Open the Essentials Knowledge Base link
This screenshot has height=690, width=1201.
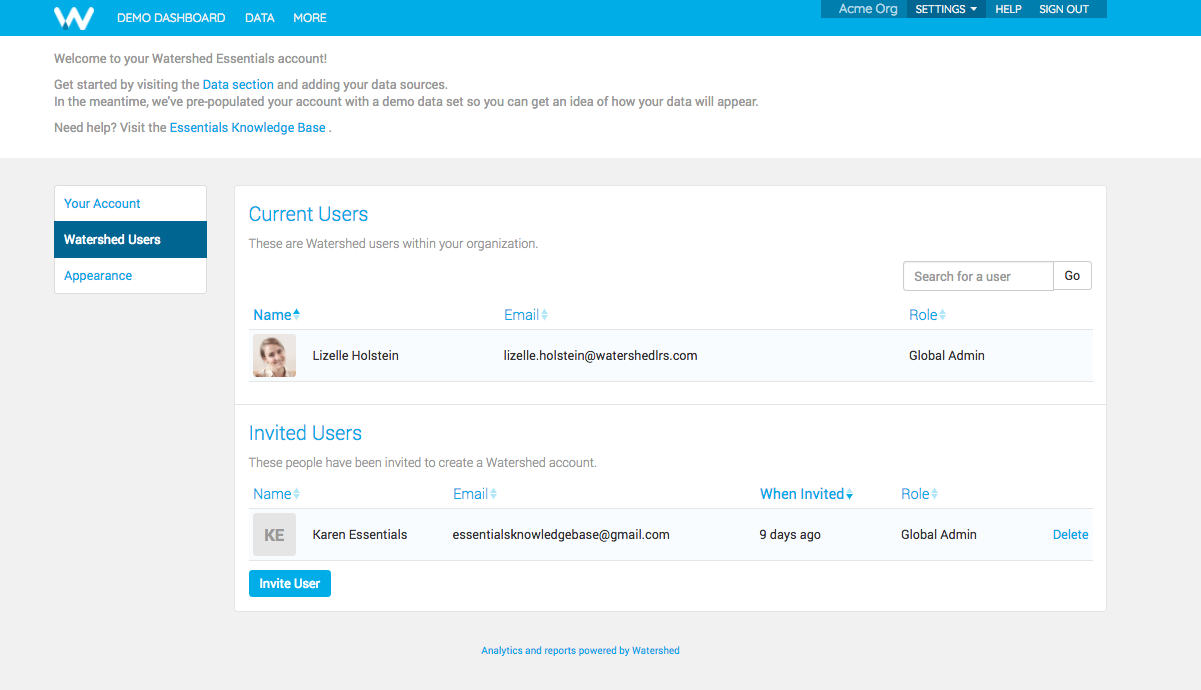[247, 128]
